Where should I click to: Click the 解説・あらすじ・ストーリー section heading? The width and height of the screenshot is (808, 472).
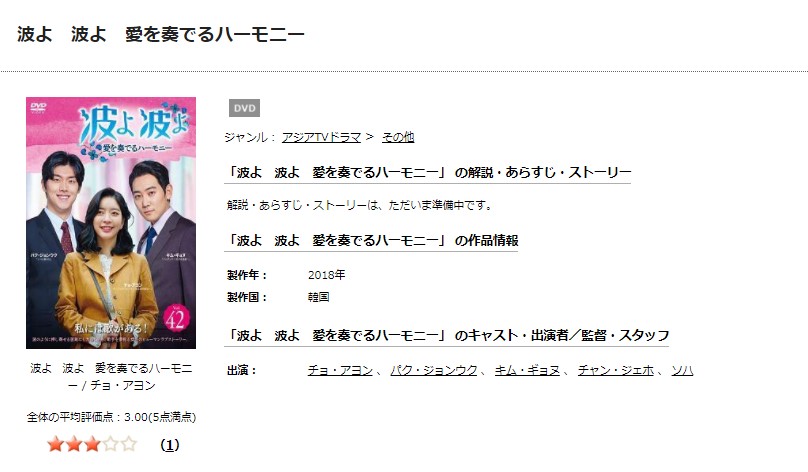tap(428, 173)
